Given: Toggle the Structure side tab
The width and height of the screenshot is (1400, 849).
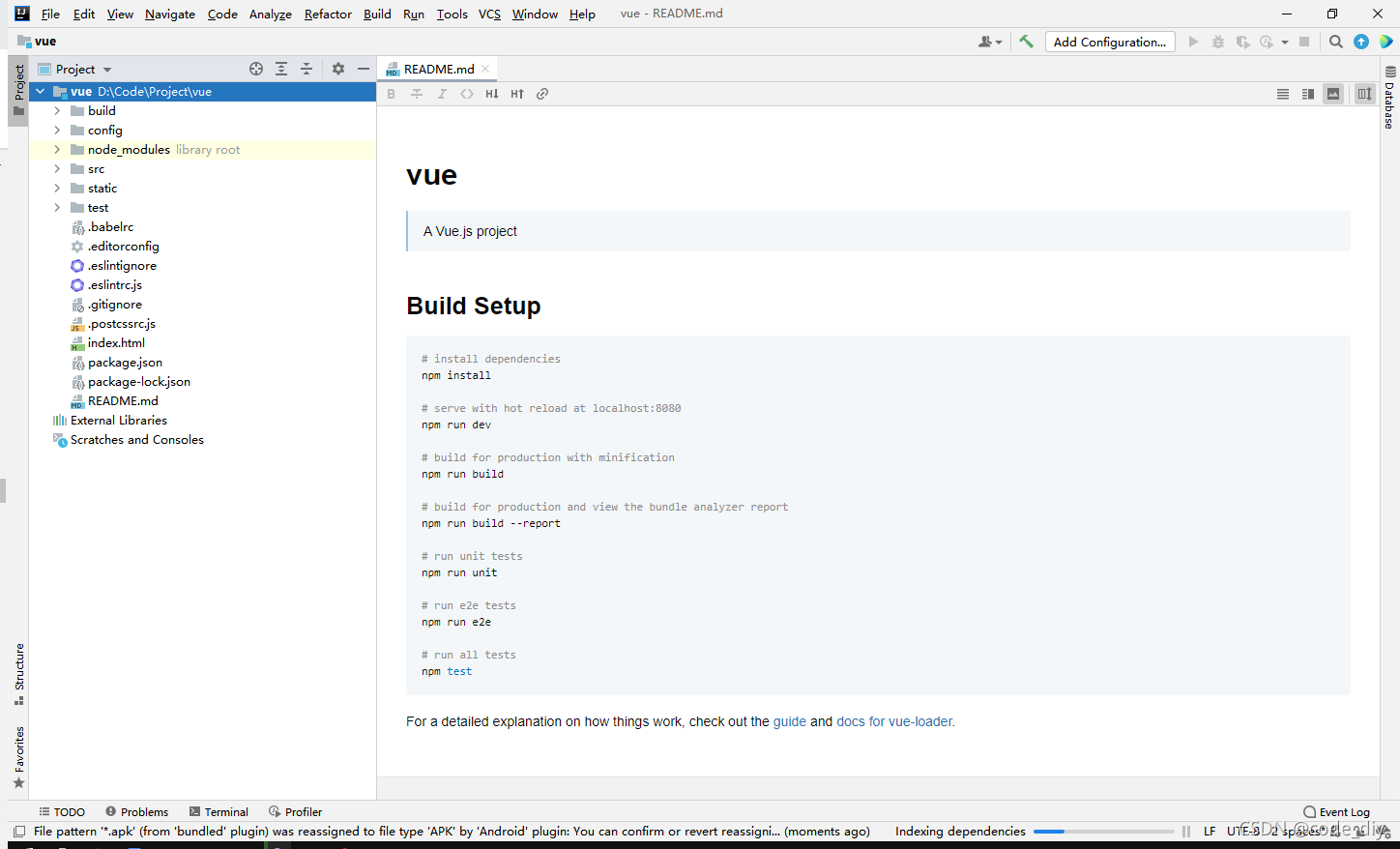Looking at the screenshot, I should (x=18, y=674).
